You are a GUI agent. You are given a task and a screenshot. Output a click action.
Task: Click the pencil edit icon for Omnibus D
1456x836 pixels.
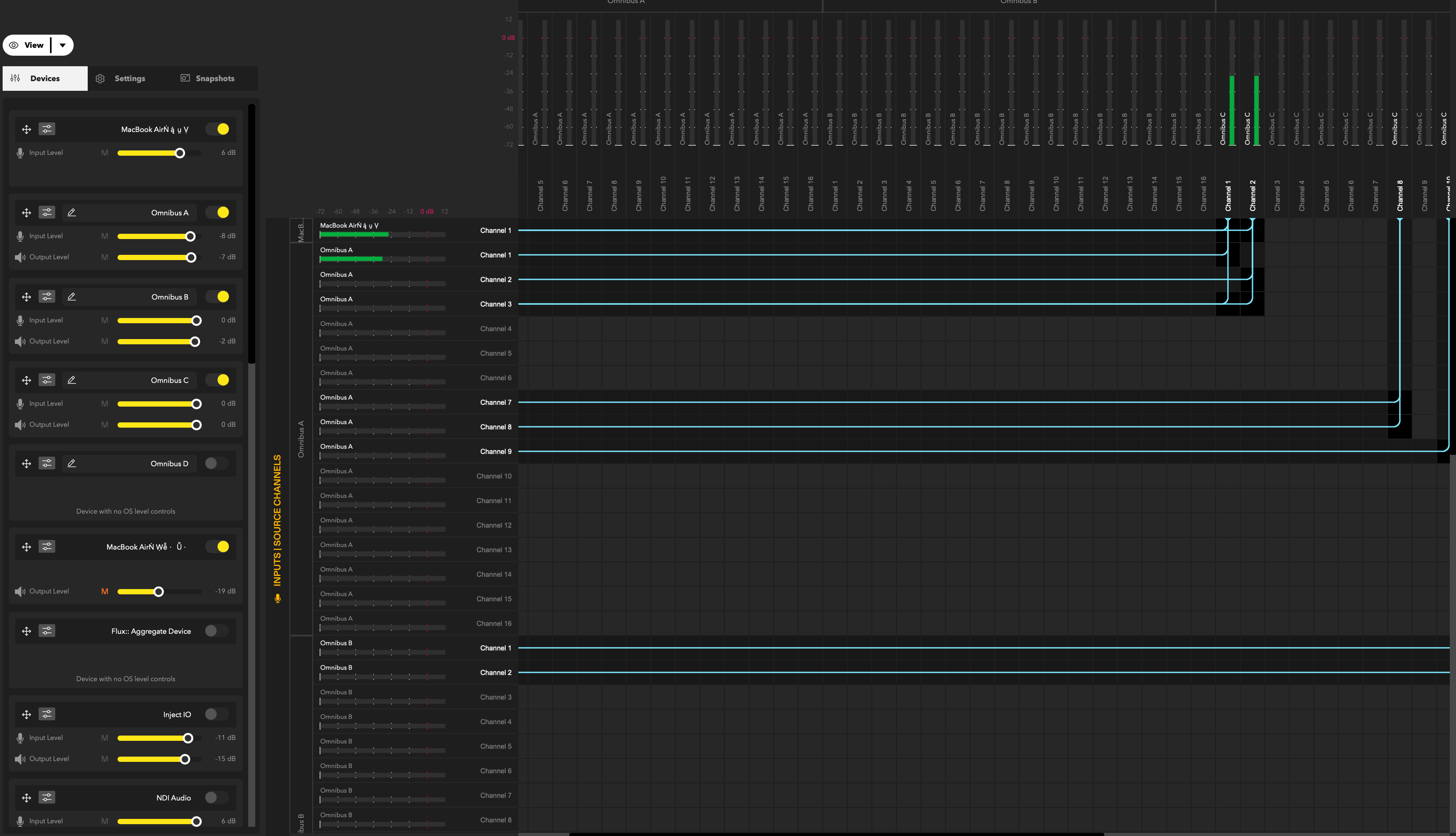72,463
